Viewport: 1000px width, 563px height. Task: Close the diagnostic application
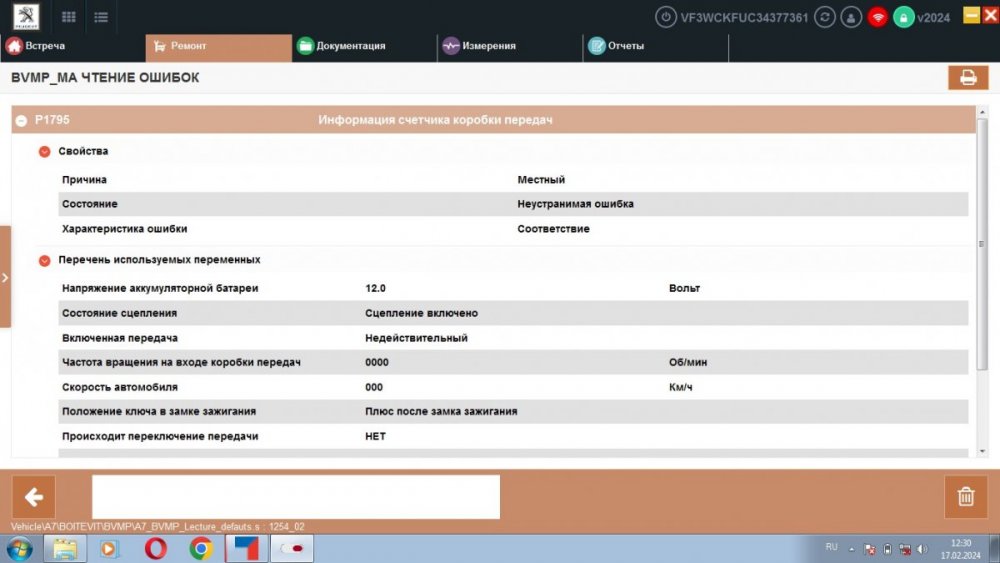[x=991, y=15]
